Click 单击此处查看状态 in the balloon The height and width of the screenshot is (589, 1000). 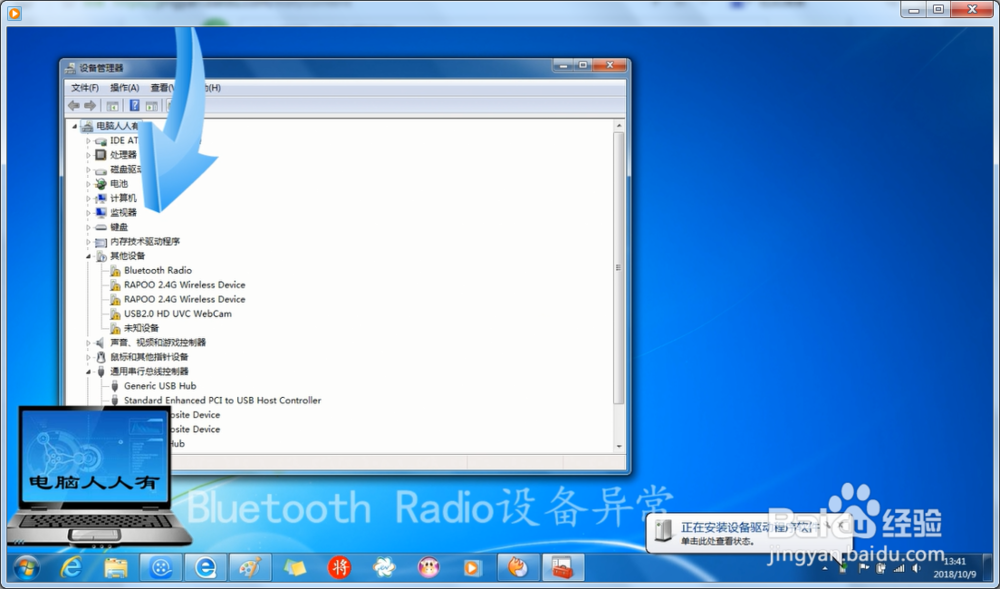click(717, 542)
